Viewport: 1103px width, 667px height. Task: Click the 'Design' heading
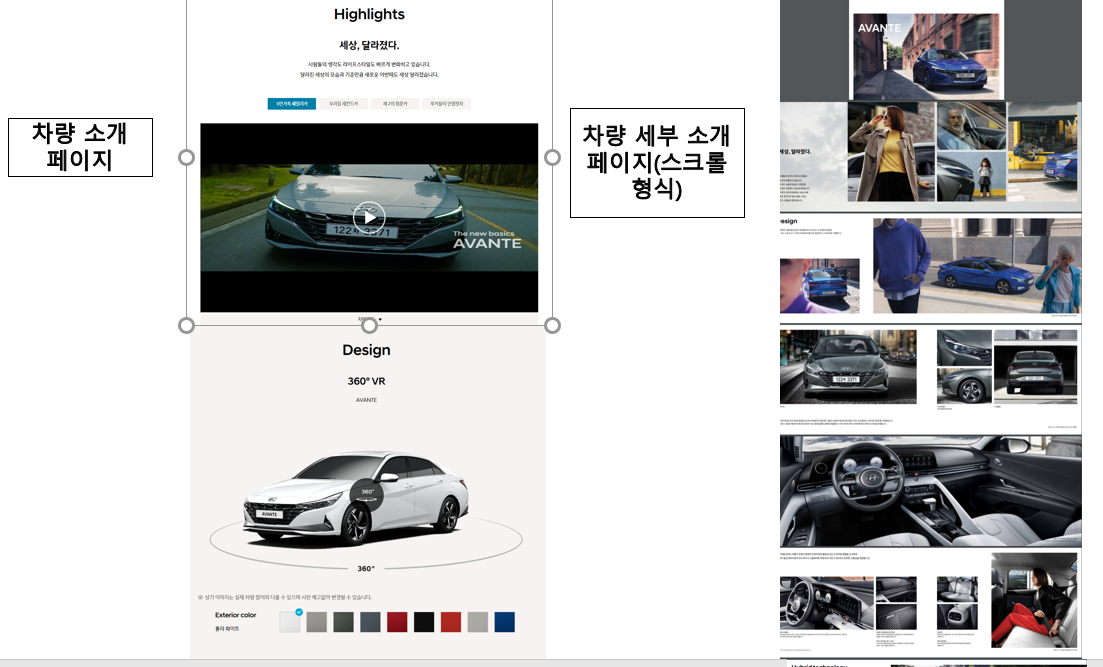click(x=366, y=350)
